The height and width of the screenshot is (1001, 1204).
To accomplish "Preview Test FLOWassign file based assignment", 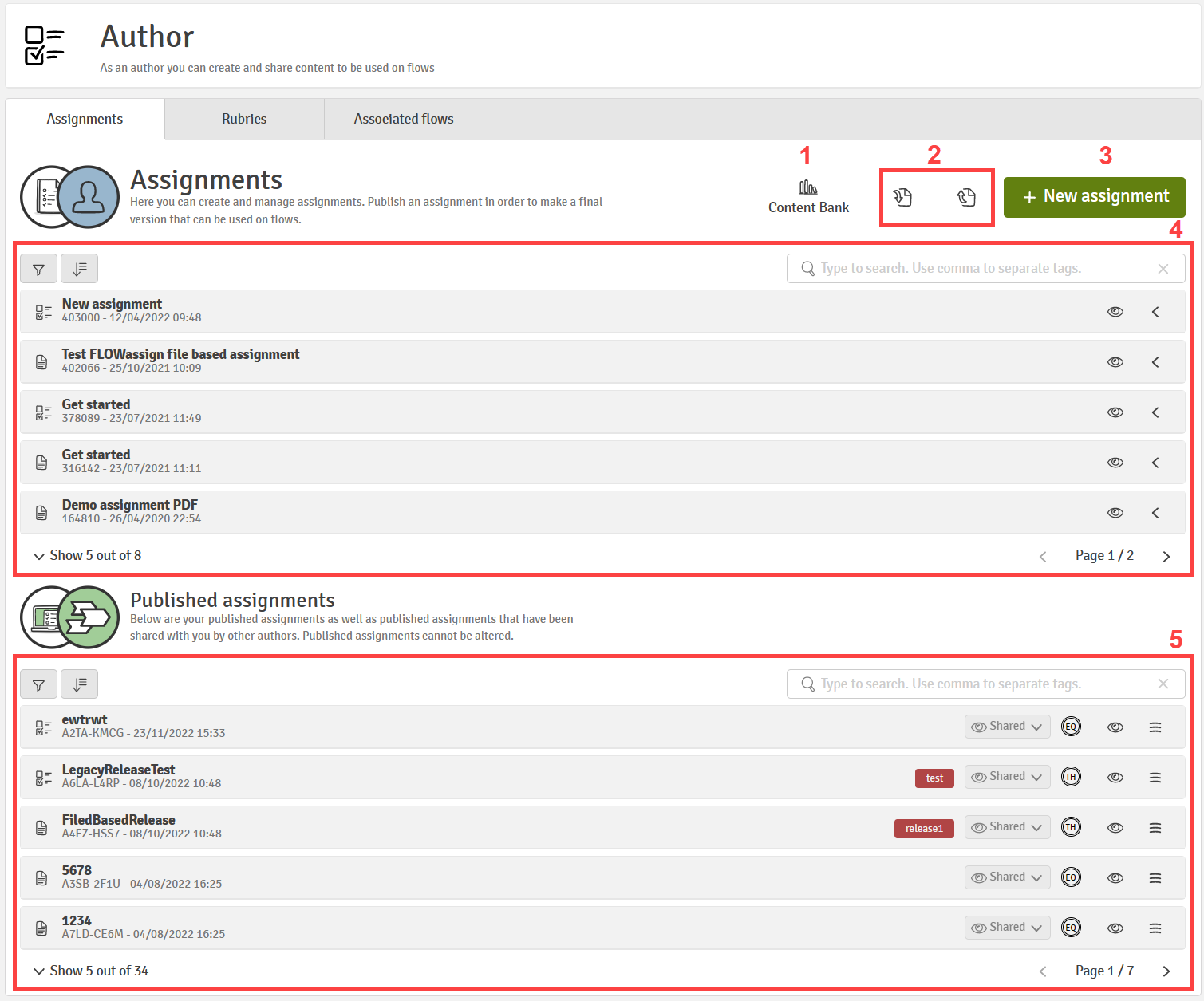I will click(1115, 362).
